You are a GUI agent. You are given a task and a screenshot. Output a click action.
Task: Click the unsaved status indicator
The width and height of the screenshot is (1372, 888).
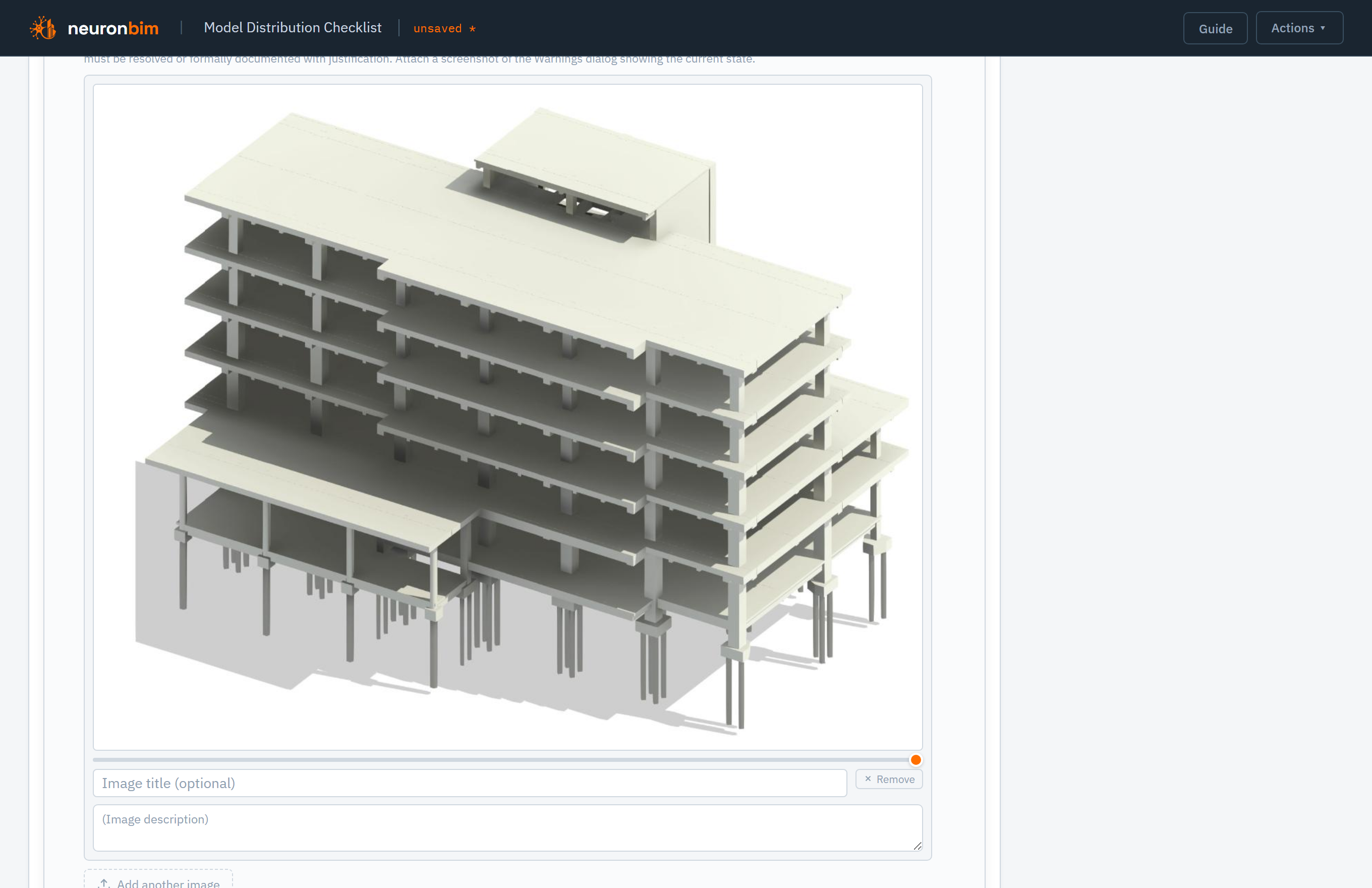444,28
